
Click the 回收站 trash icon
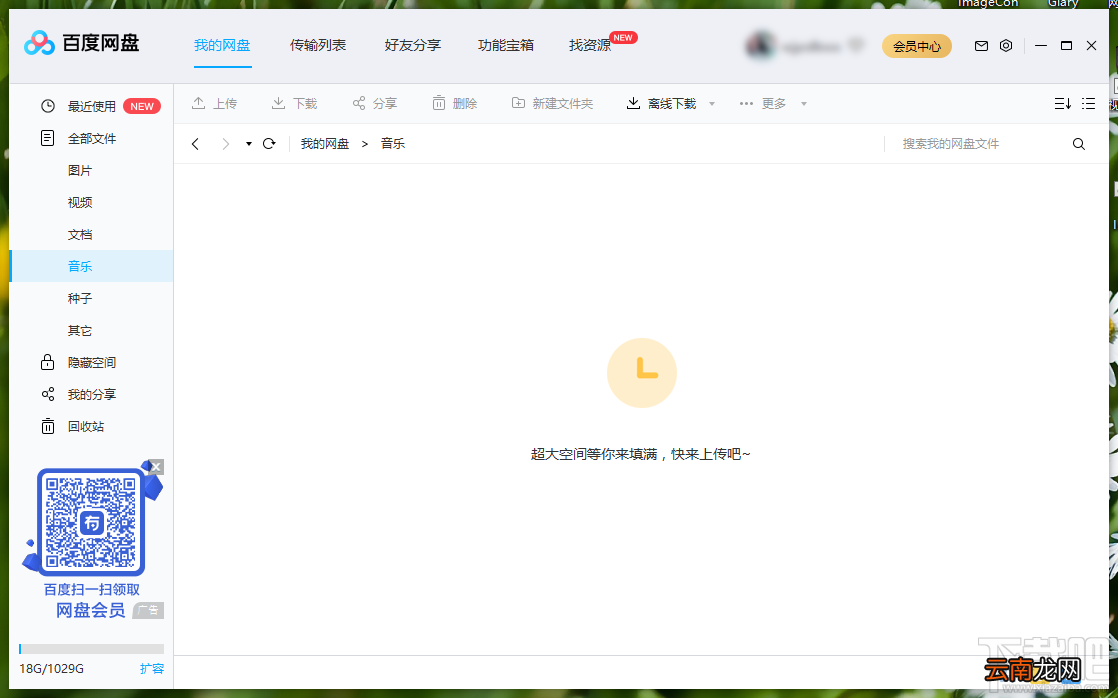click(x=48, y=426)
